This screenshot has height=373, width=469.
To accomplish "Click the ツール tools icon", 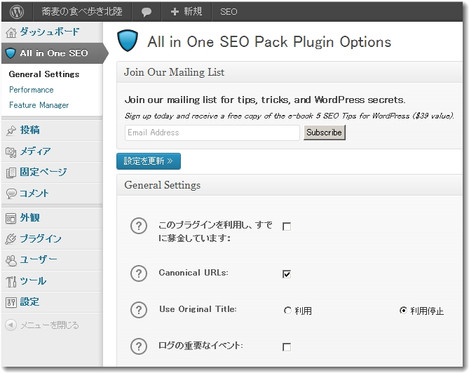I will click(11, 282).
